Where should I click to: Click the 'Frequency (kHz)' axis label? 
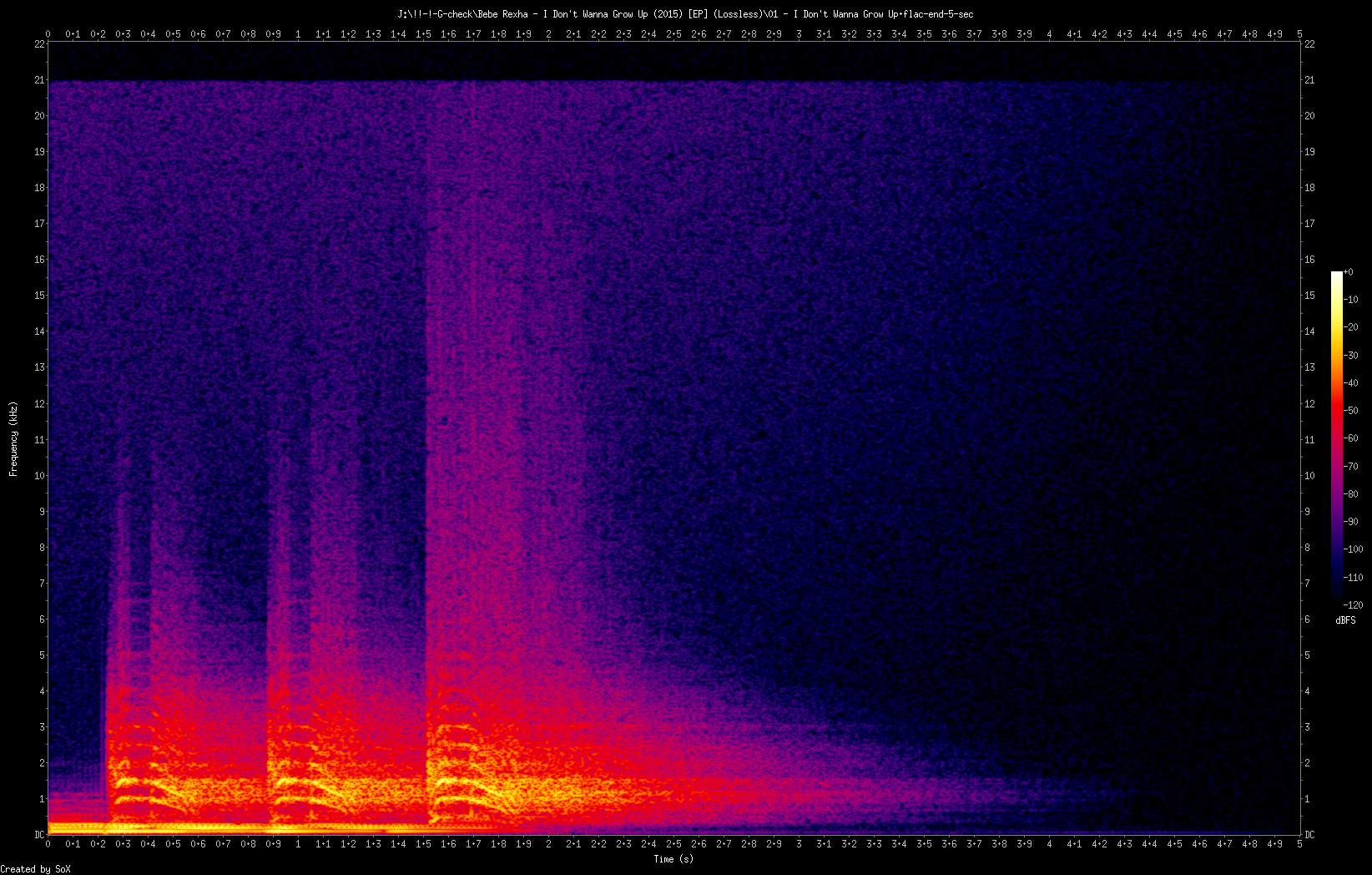tap(13, 439)
